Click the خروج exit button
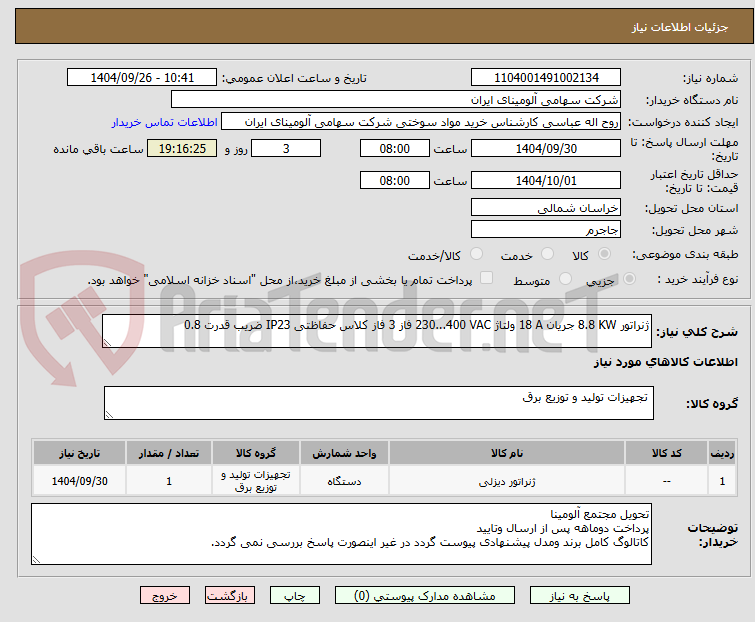 pos(165,596)
